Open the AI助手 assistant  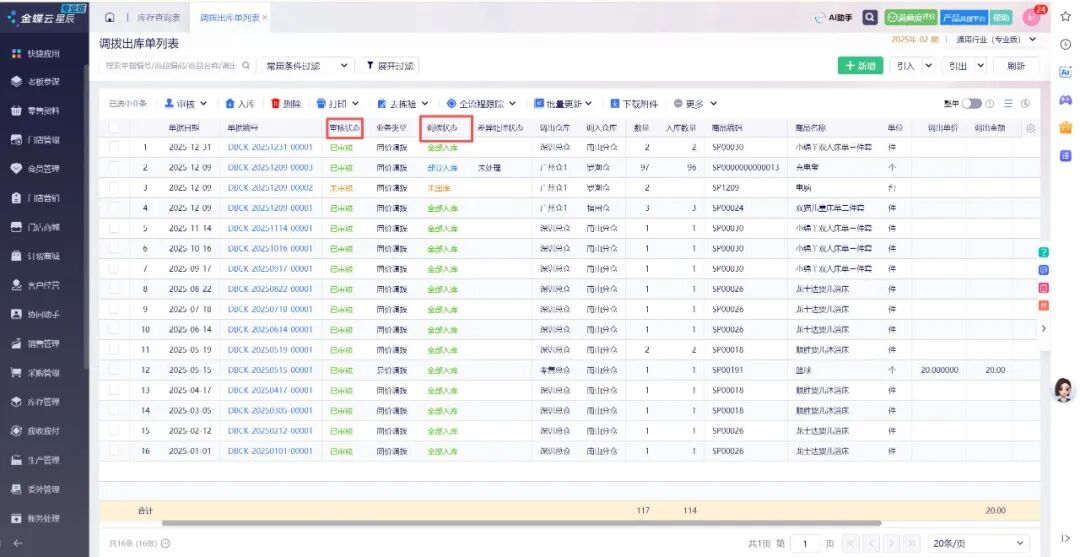coord(833,17)
